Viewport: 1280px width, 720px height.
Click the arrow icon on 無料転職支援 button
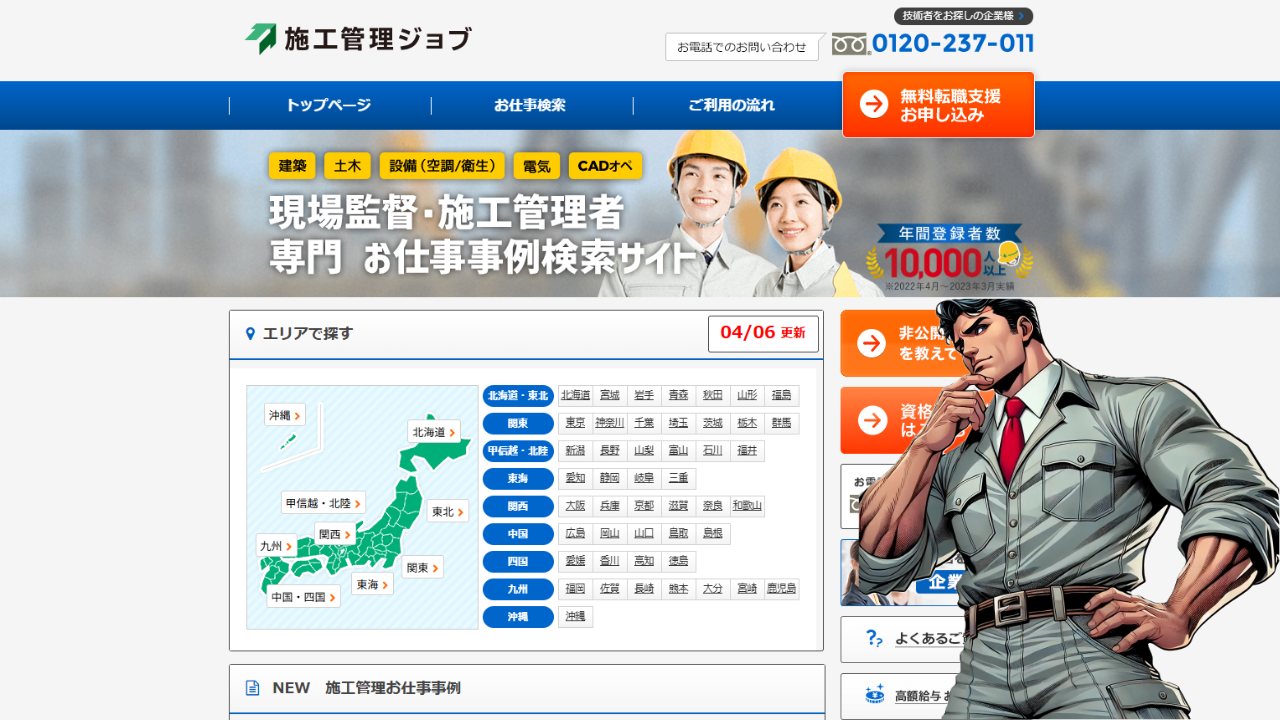(x=874, y=104)
